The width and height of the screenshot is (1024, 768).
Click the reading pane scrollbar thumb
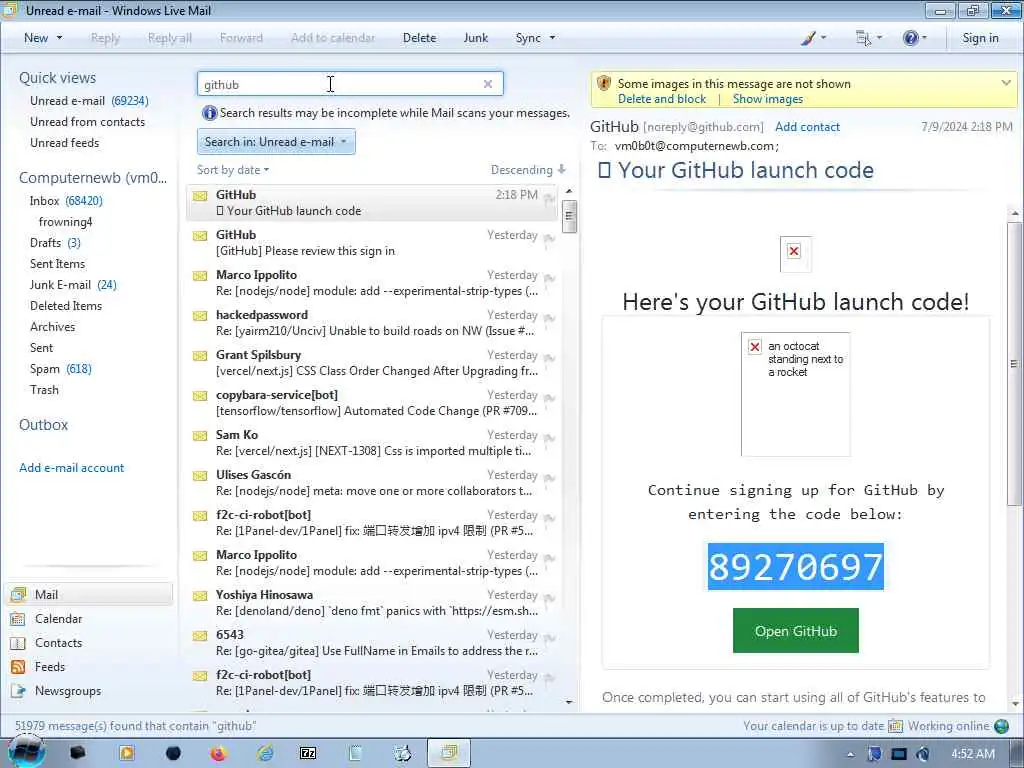click(1014, 363)
